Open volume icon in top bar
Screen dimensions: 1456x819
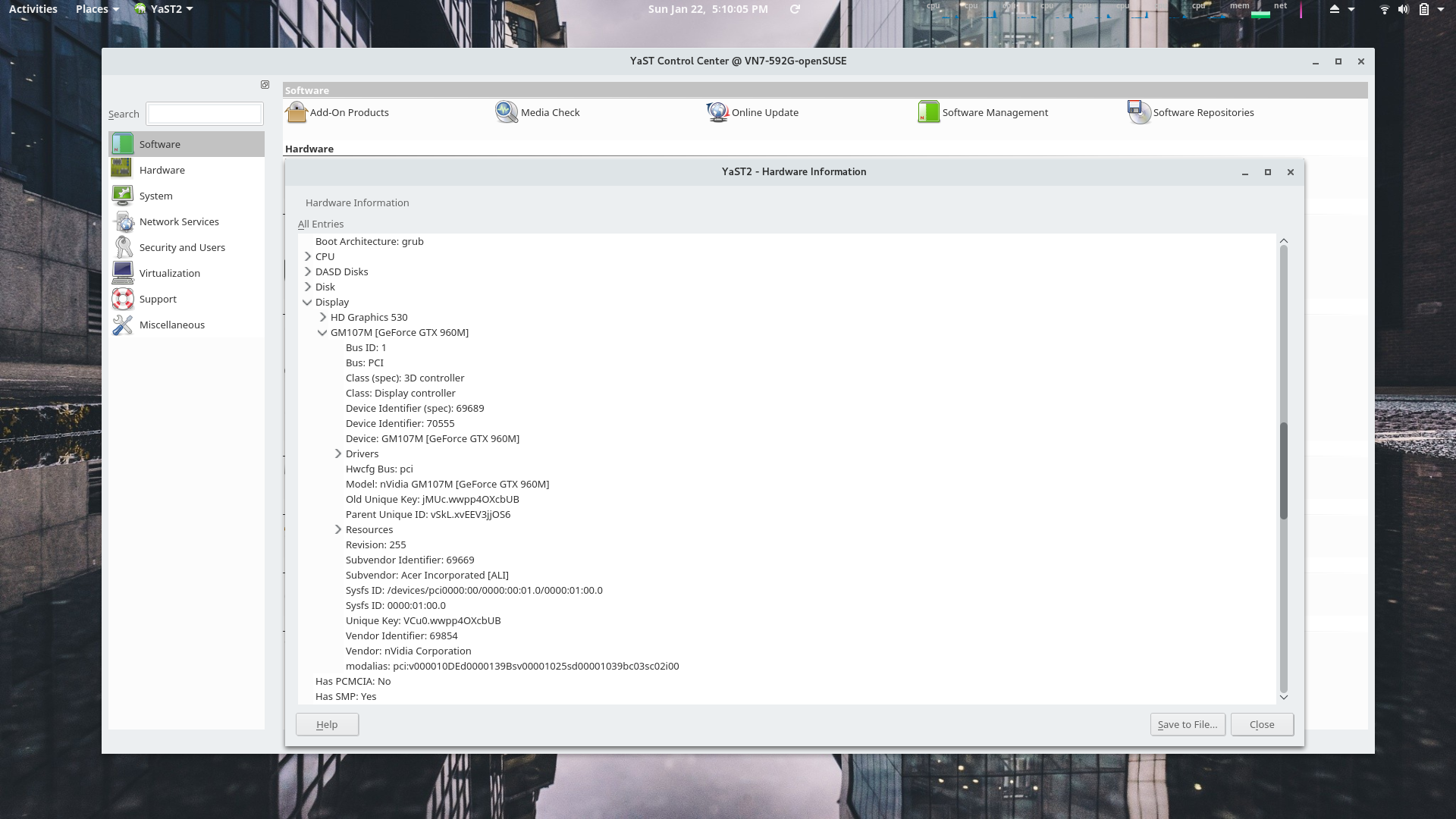click(x=1404, y=9)
